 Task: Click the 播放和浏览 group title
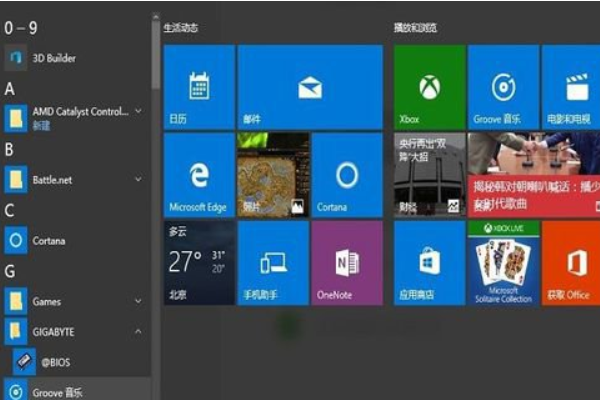pyautogui.click(x=416, y=28)
